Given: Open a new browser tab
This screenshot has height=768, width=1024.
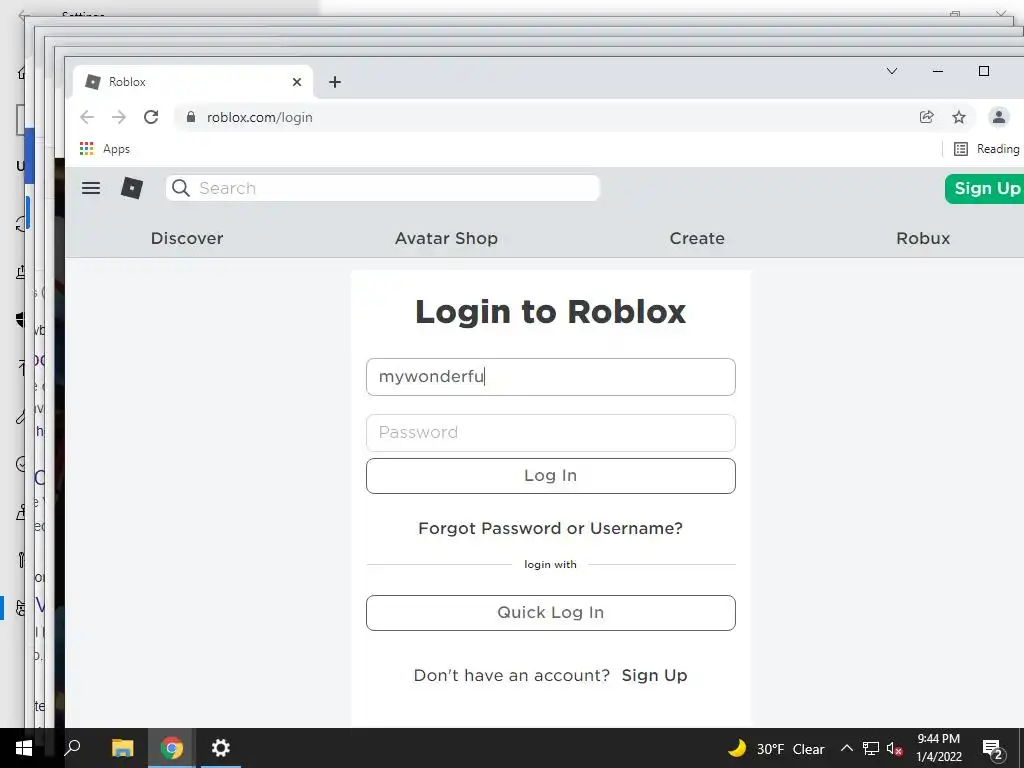Looking at the screenshot, I should coord(335,82).
